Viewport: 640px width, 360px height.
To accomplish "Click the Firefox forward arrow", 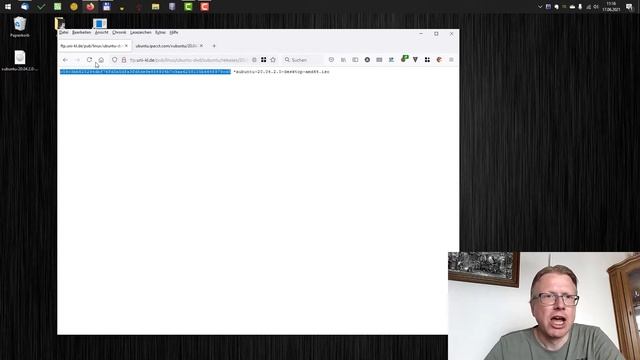I will (77, 60).
